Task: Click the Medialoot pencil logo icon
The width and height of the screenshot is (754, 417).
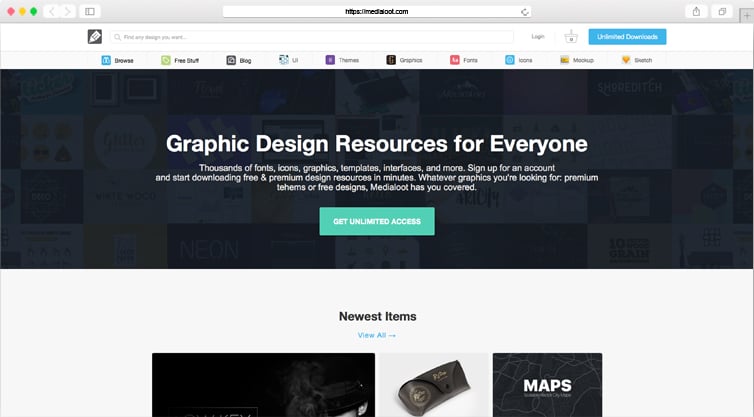Action: click(x=94, y=37)
